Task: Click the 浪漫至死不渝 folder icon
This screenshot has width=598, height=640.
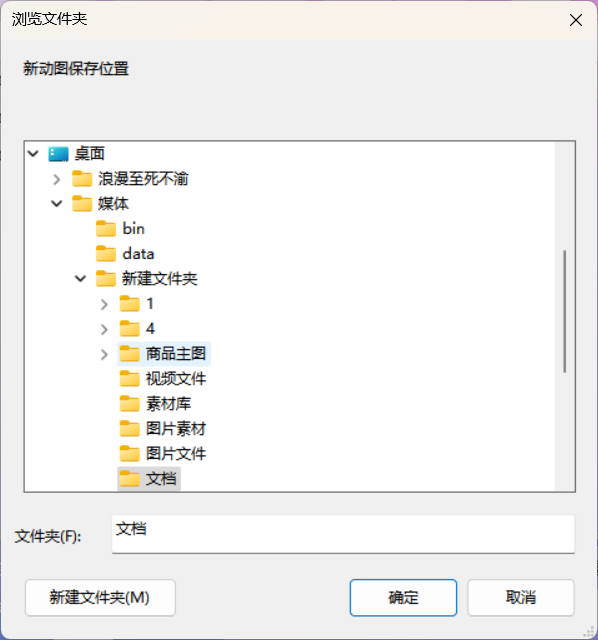Action: tap(82, 179)
